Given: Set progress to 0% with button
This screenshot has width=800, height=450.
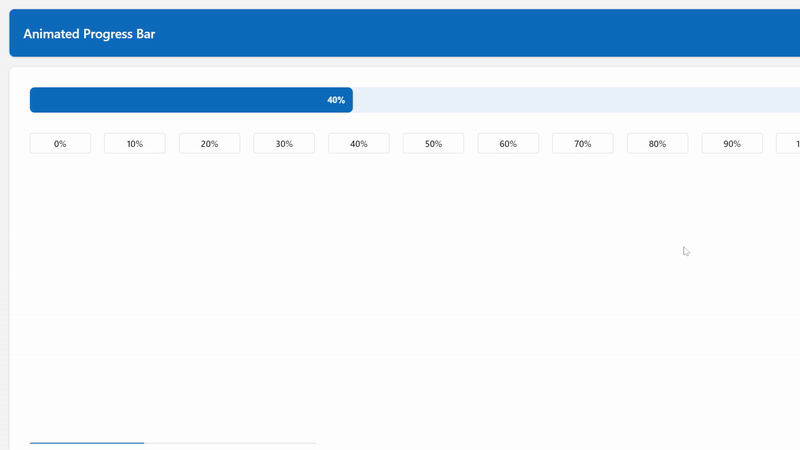Looking at the screenshot, I should [x=60, y=143].
